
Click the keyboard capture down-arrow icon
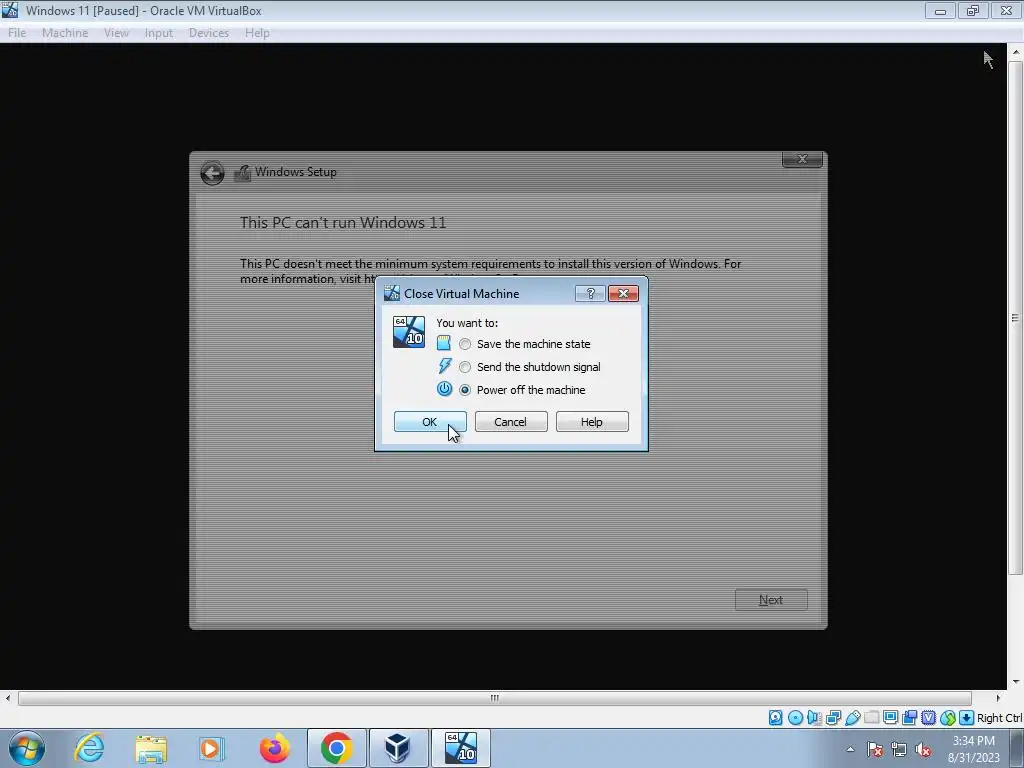click(967, 718)
